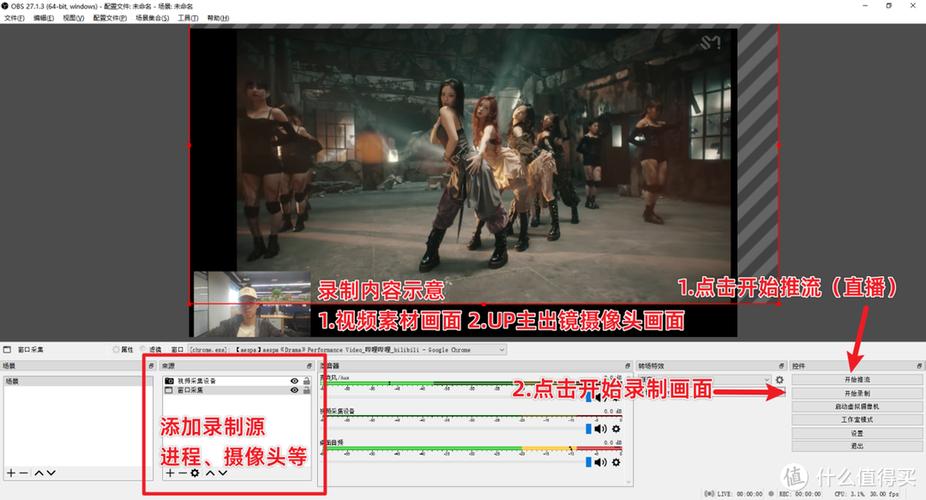Toggle the lock on 视频采集设备 source
Screen dimensions: 926x500
pos(307,381)
